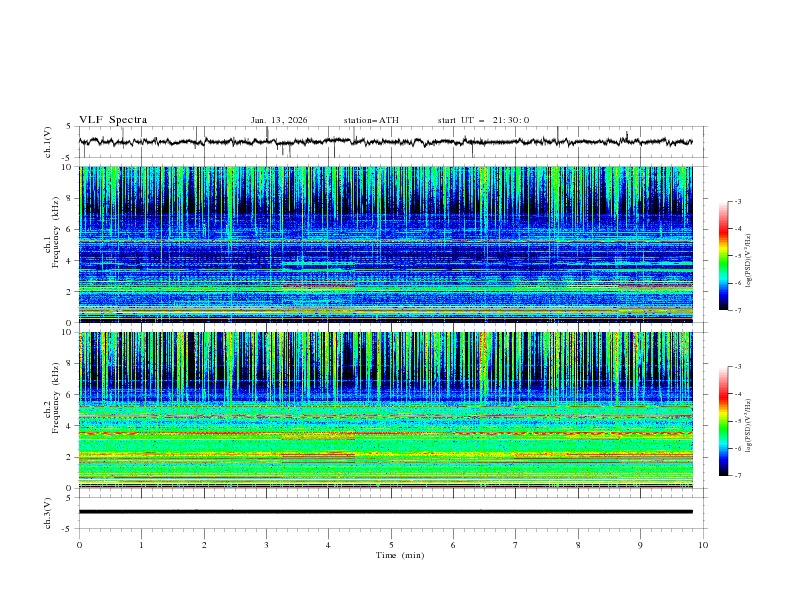Image resolution: width=792 pixels, height=612 pixels.
Task: Click the 5 minute tick label
Action: point(391,545)
